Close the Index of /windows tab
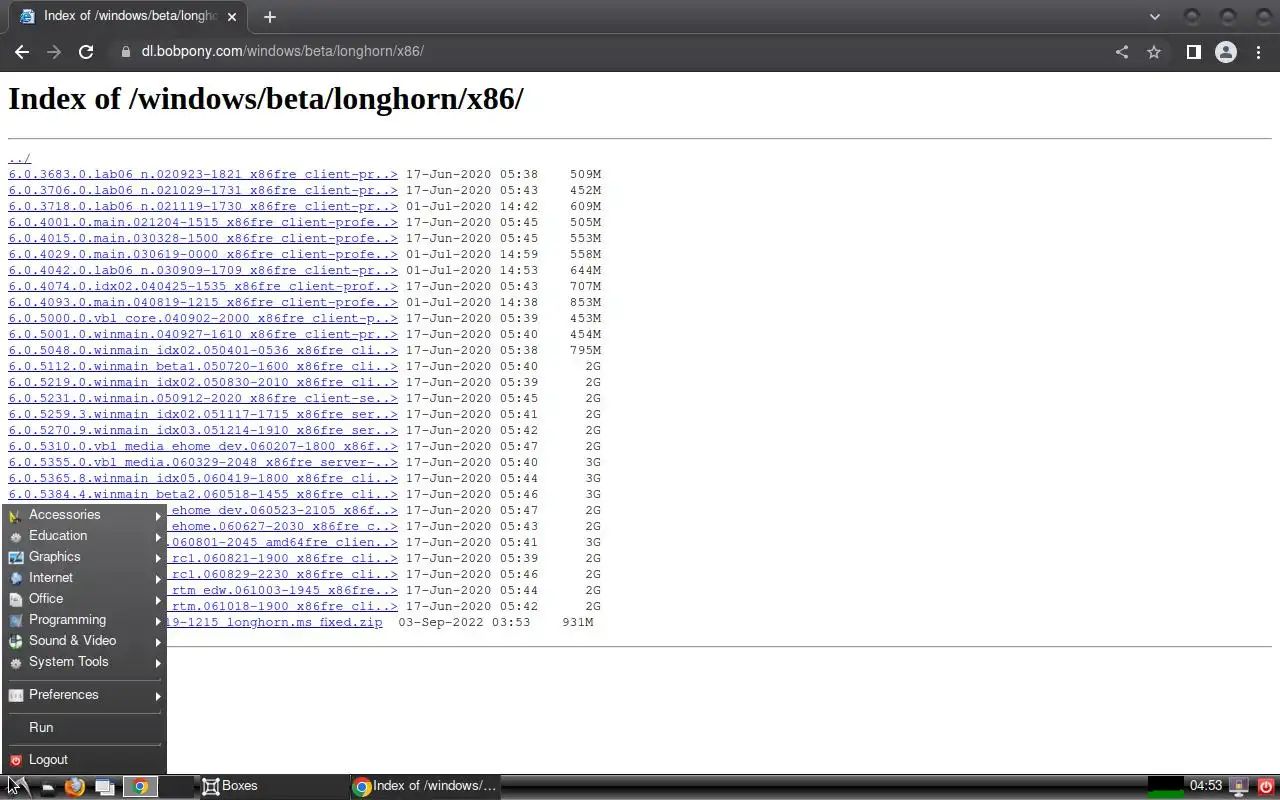 232,16
